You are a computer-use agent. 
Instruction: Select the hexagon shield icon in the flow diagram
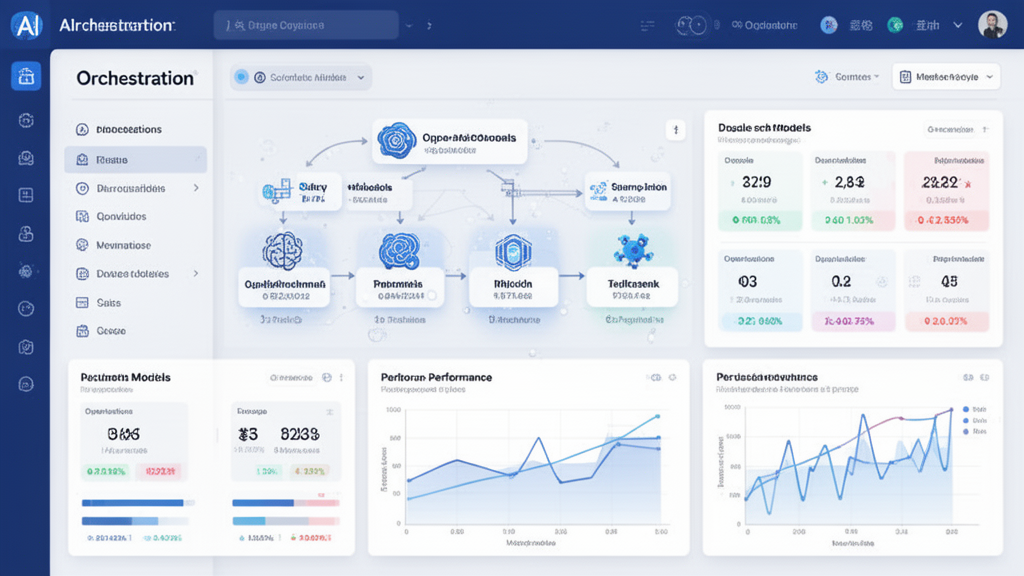[513, 252]
